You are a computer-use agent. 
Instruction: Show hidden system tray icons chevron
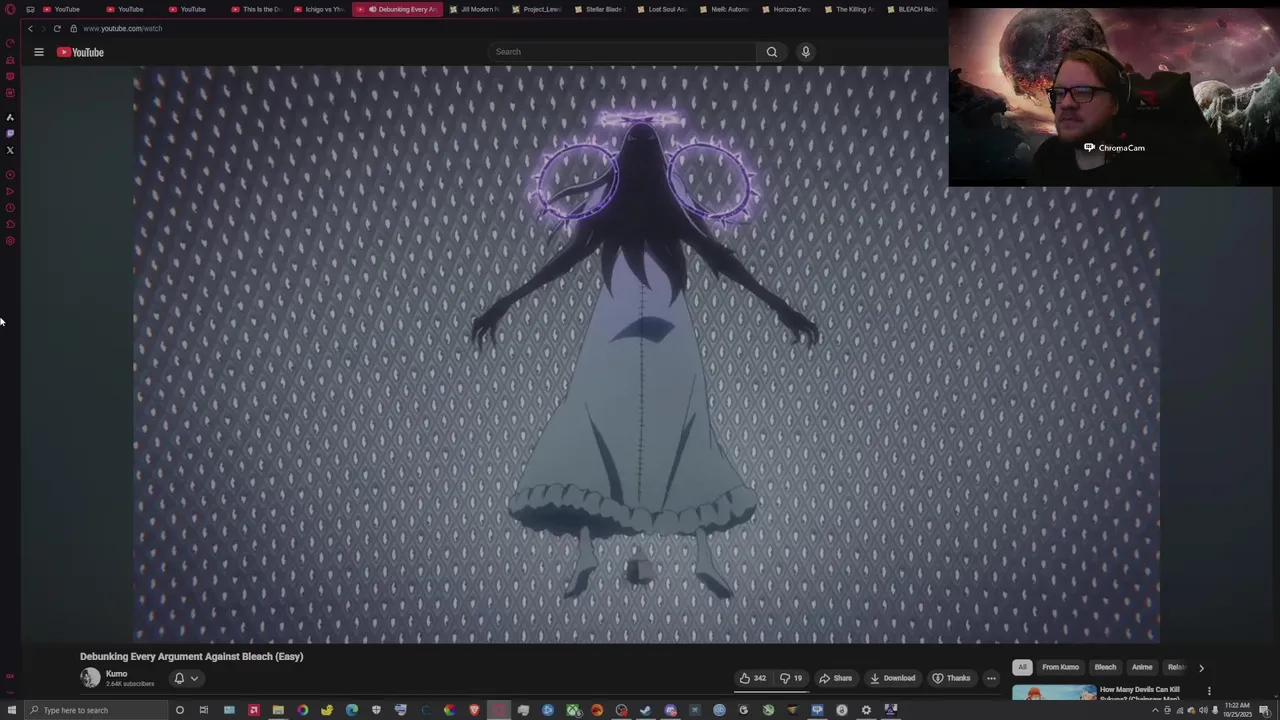[1156, 710]
